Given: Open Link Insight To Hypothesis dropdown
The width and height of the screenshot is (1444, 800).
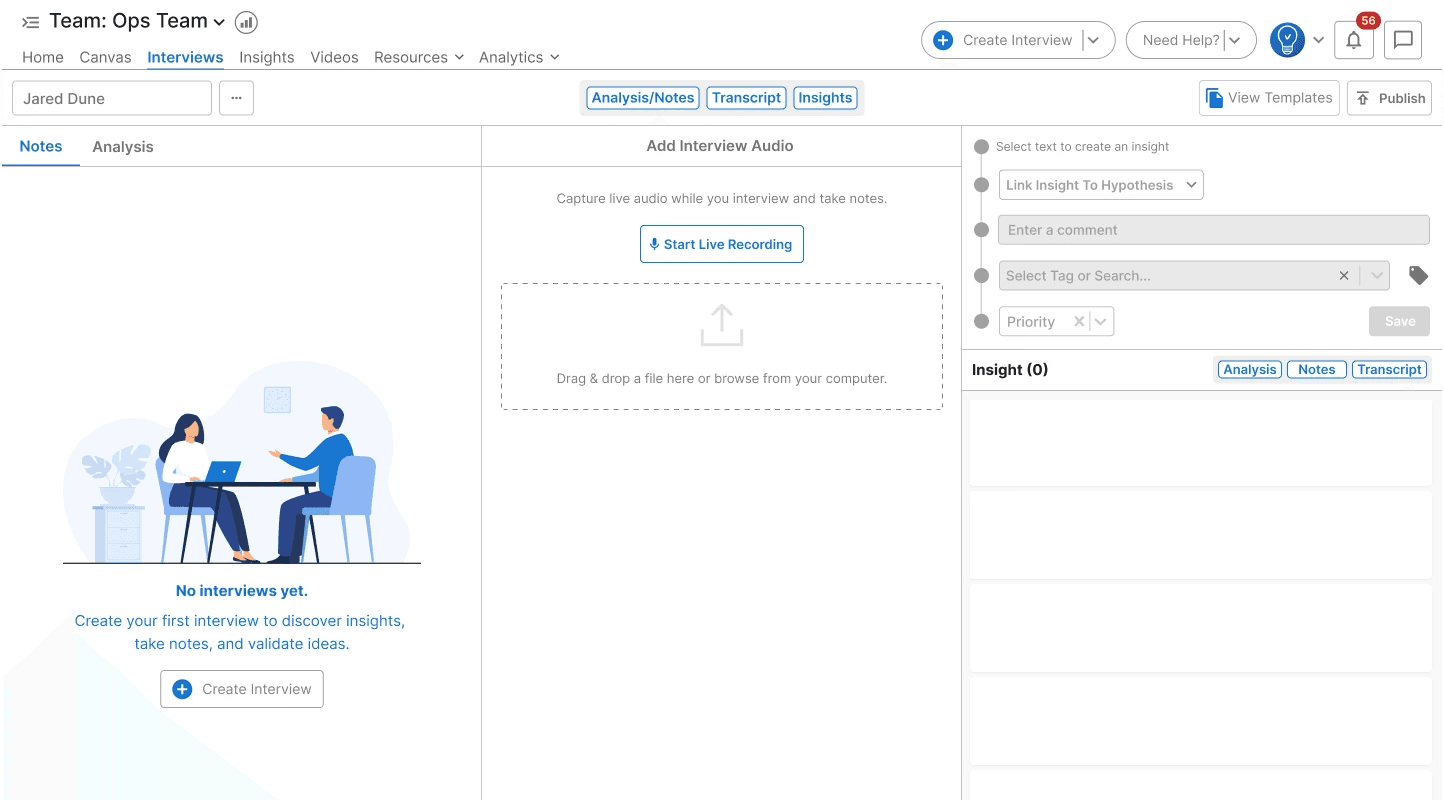Looking at the screenshot, I should tap(1101, 185).
